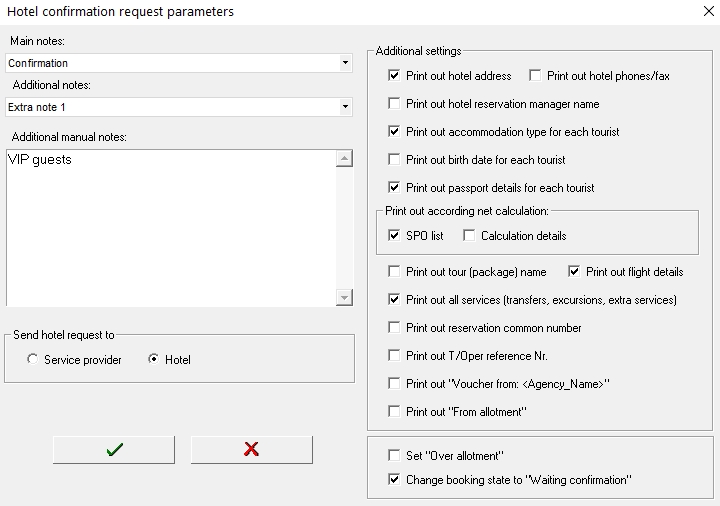The height and width of the screenshot is (506, 720).
Task: Click the Confirmation combo box field
Action: (179, 63)
